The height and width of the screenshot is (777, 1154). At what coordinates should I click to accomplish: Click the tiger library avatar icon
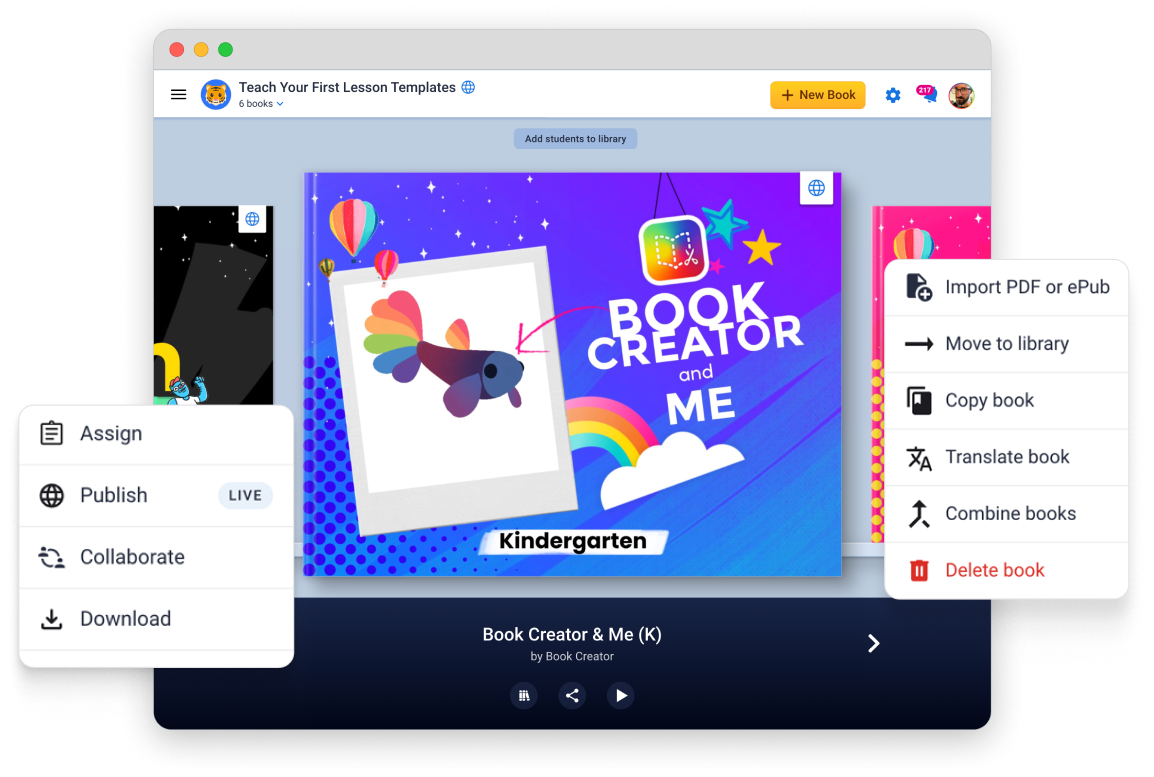pos(216,95)
